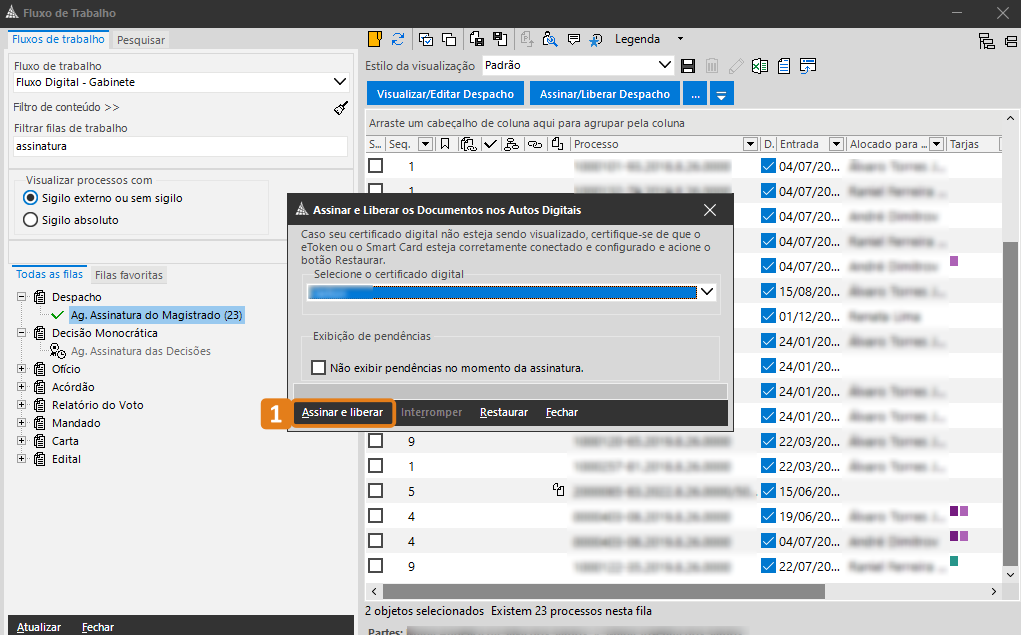Click the 'Assinar e liberar' button
Image resolution: width=1021 pixels, height=635 pixels.
(x=343, y=412)
